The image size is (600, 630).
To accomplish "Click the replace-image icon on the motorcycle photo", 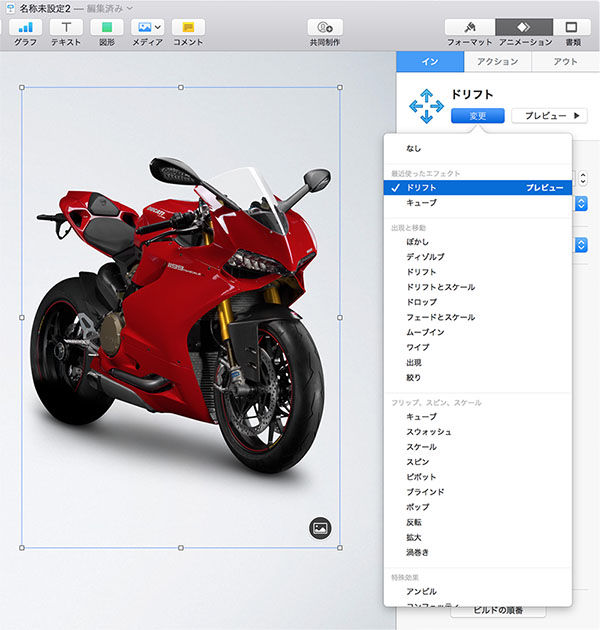I will pyautogui.click(x=320, y=528).
